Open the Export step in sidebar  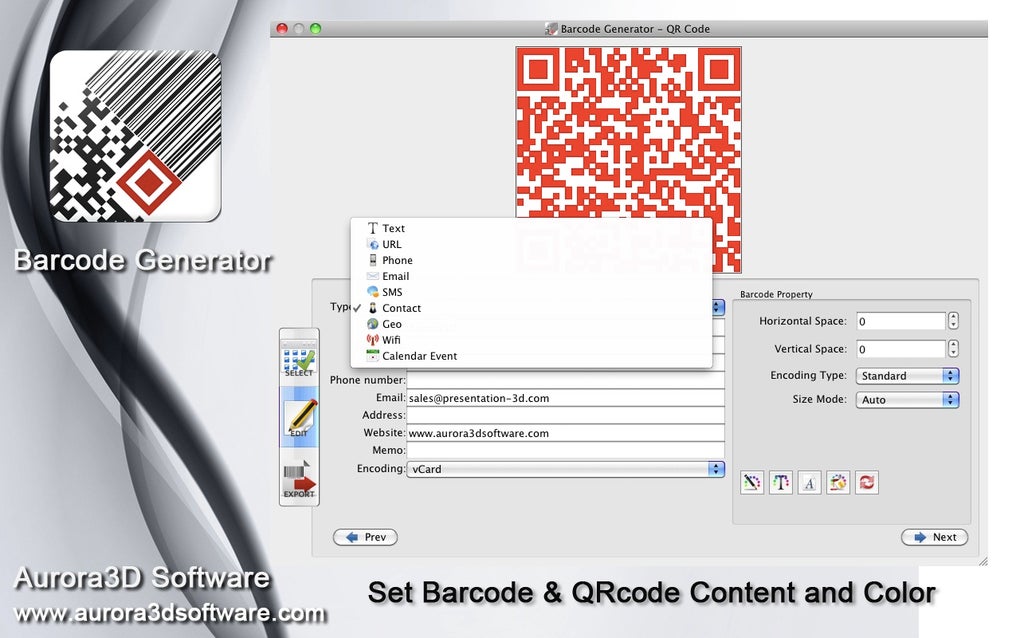click(299, 480)
